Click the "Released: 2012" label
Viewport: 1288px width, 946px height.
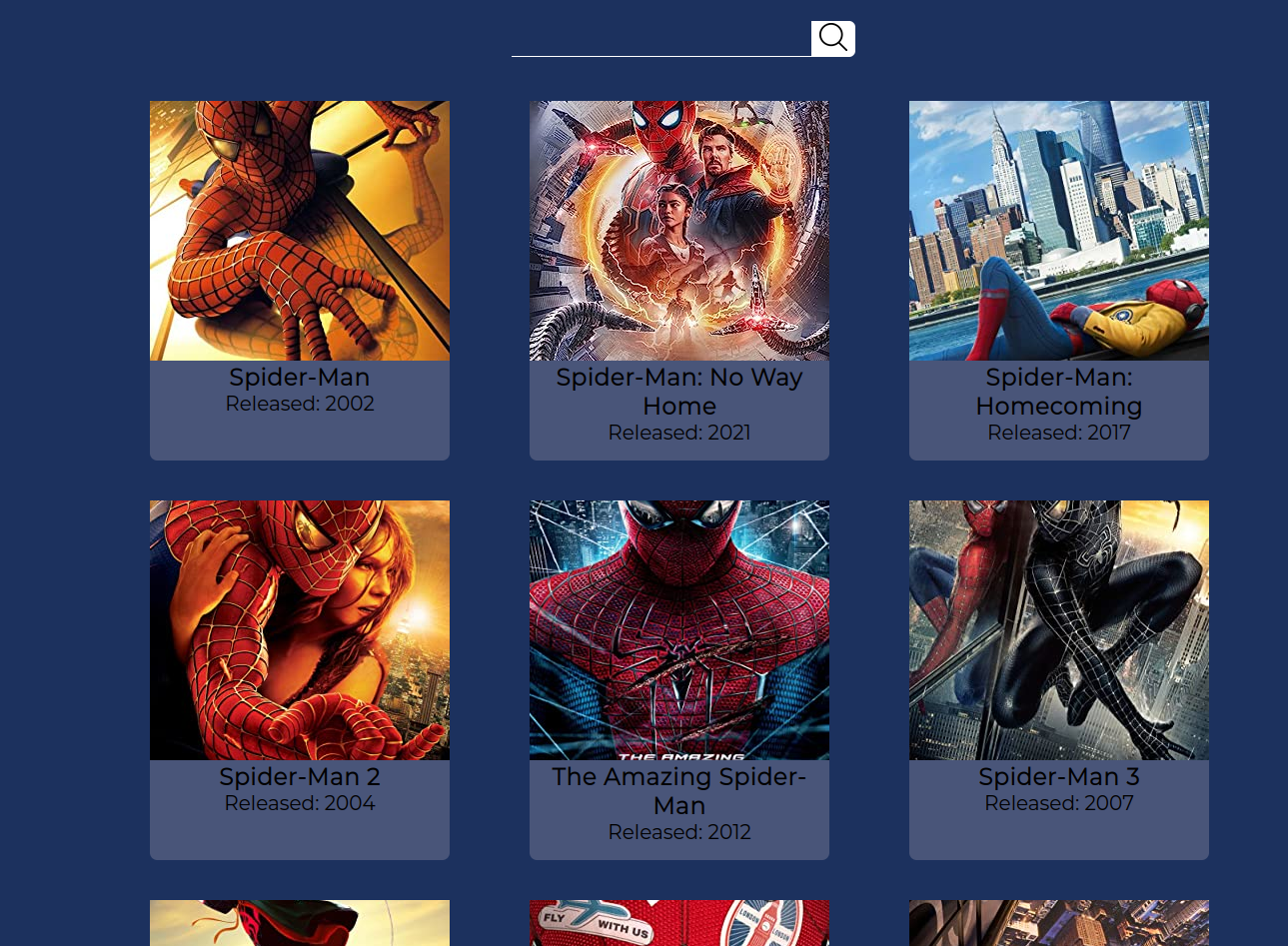pos(679,833)
